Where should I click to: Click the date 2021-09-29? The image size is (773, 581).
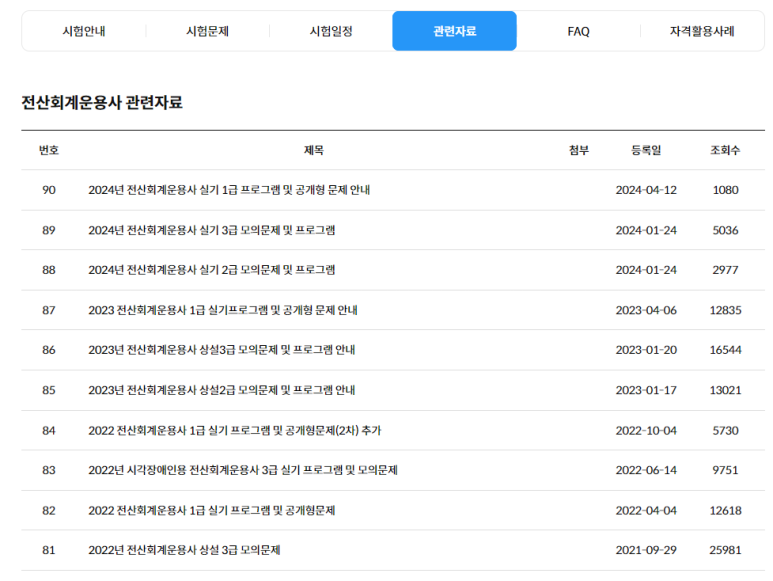click(x=646, y=550)
